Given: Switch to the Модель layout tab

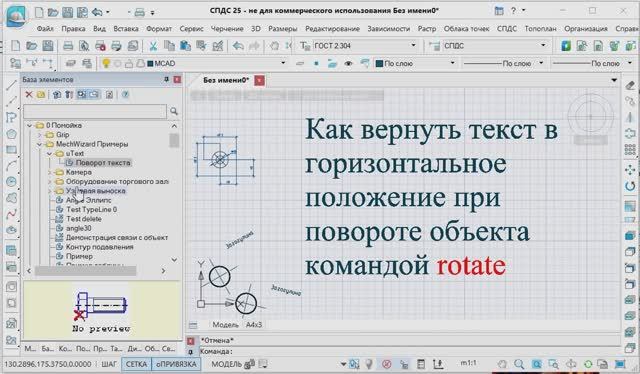Looking at the screenshot, I should (225, 325).
